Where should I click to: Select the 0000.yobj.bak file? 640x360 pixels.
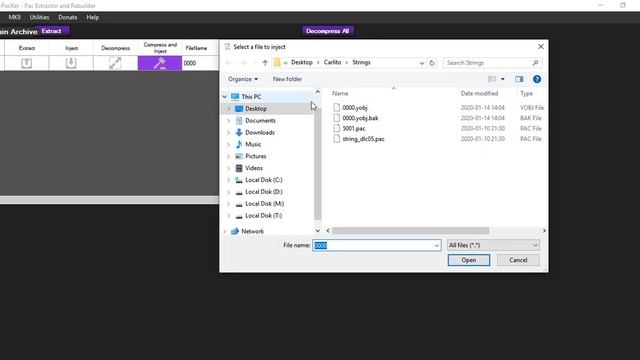(360, 118)
